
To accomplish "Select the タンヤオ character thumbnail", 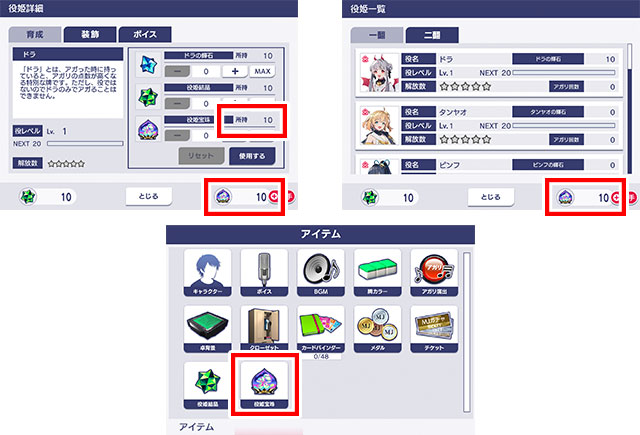I will tap(379, 125).
